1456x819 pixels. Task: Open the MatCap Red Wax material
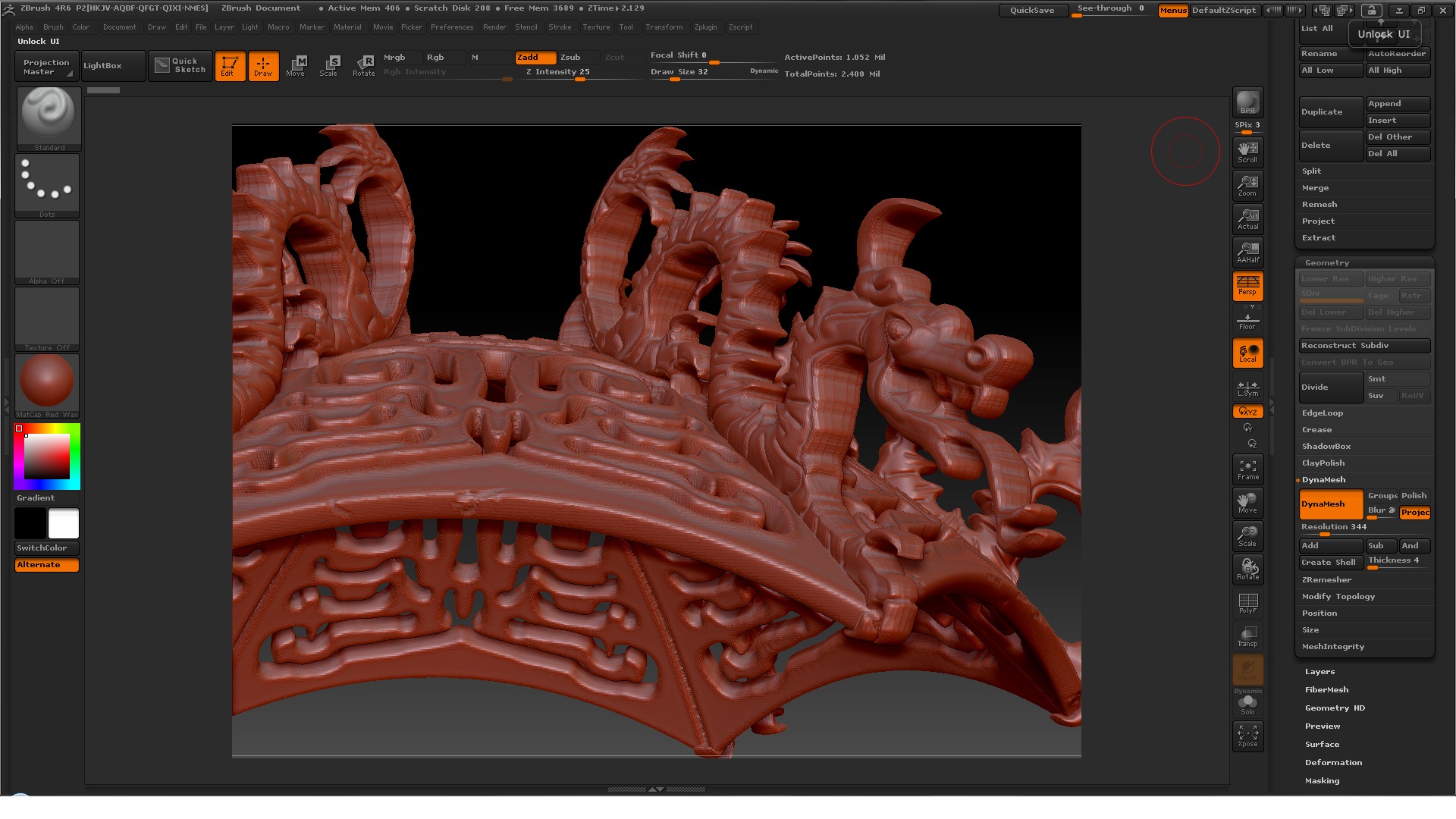pos(47,386)
